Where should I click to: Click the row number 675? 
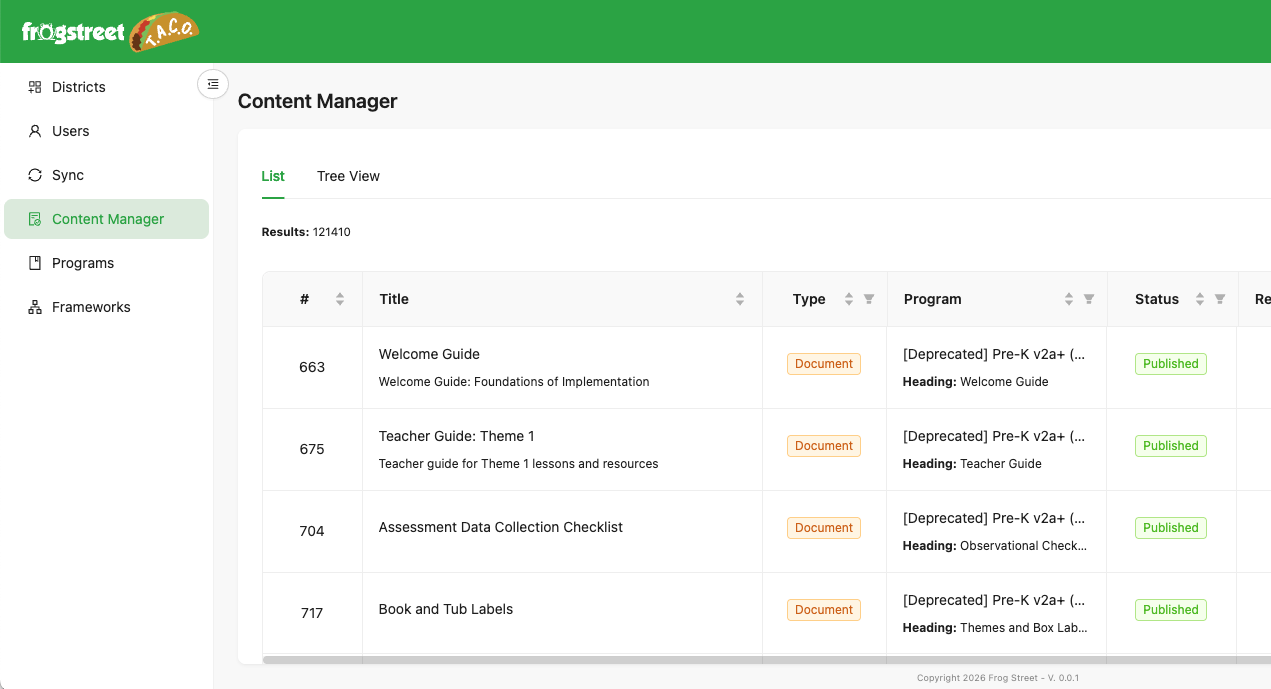312,449
